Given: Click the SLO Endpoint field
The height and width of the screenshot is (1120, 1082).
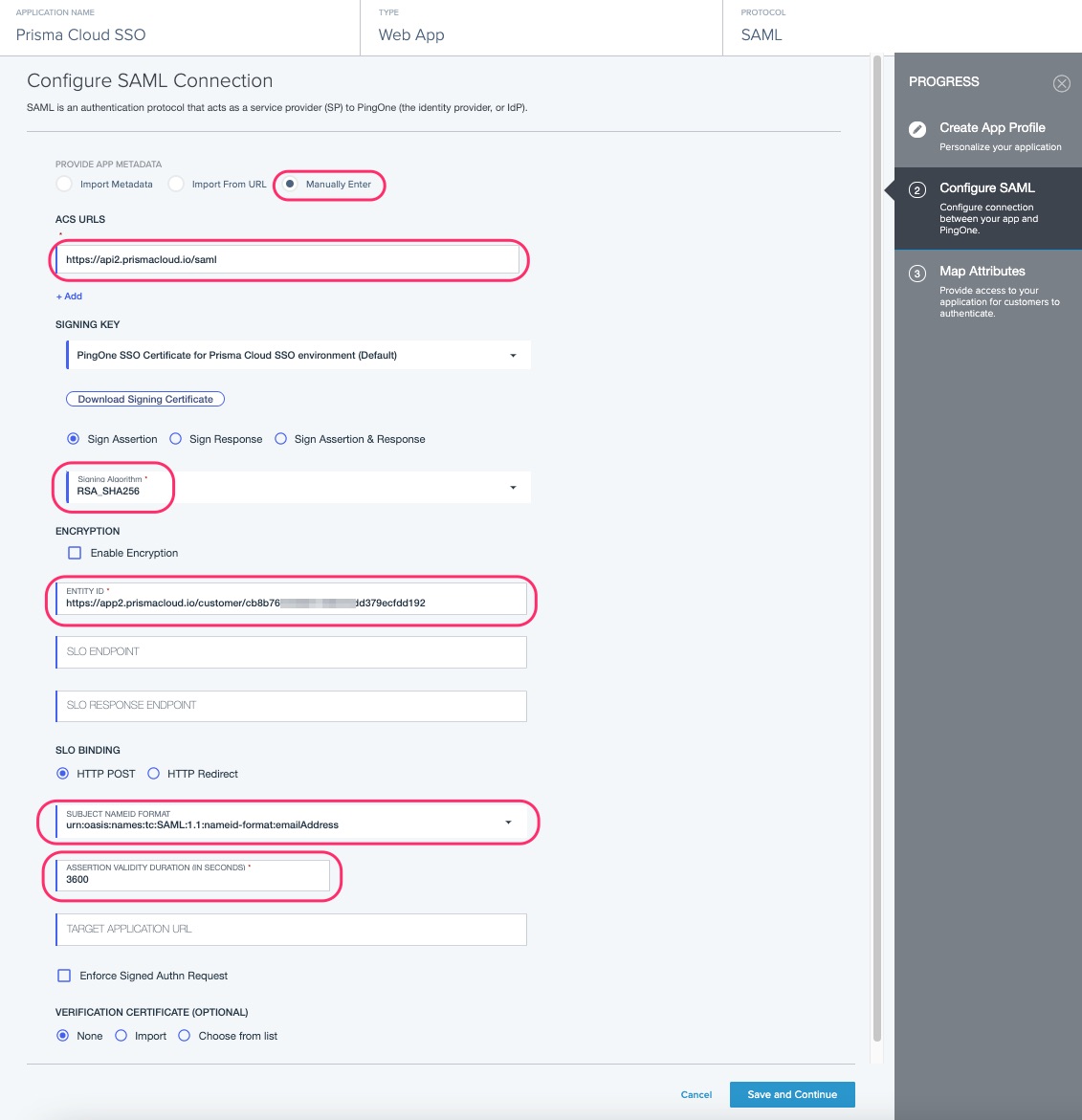Looking at the screenshot, I should (x=291, y=652).
